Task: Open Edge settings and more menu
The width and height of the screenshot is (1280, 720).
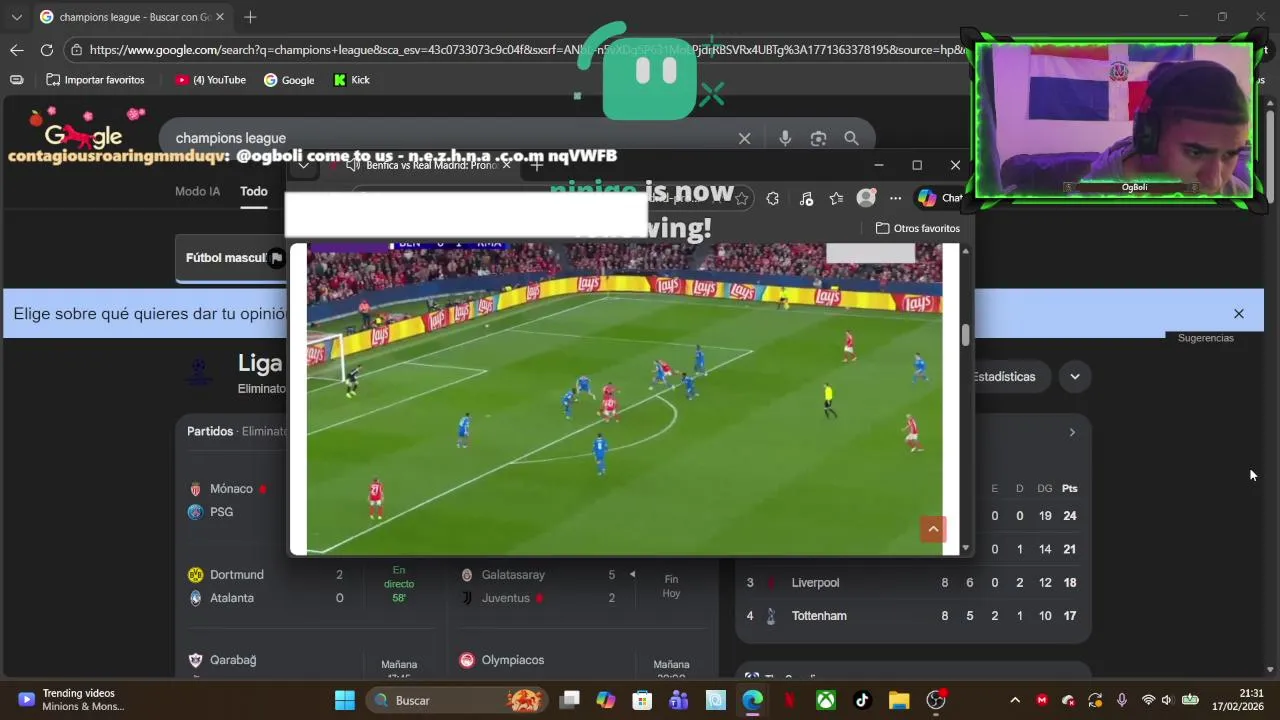Action: click(x=895, y=198)
